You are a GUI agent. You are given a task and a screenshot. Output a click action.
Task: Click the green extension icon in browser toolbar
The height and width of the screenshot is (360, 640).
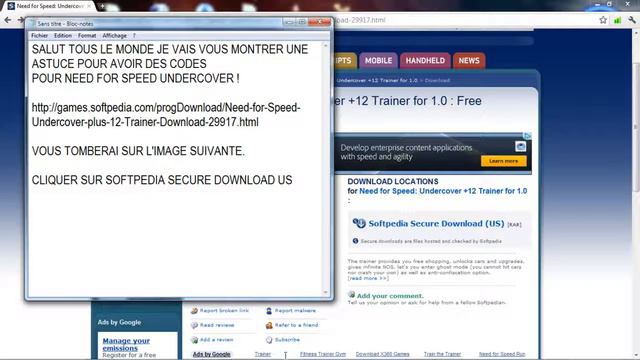tap(617, 20)
